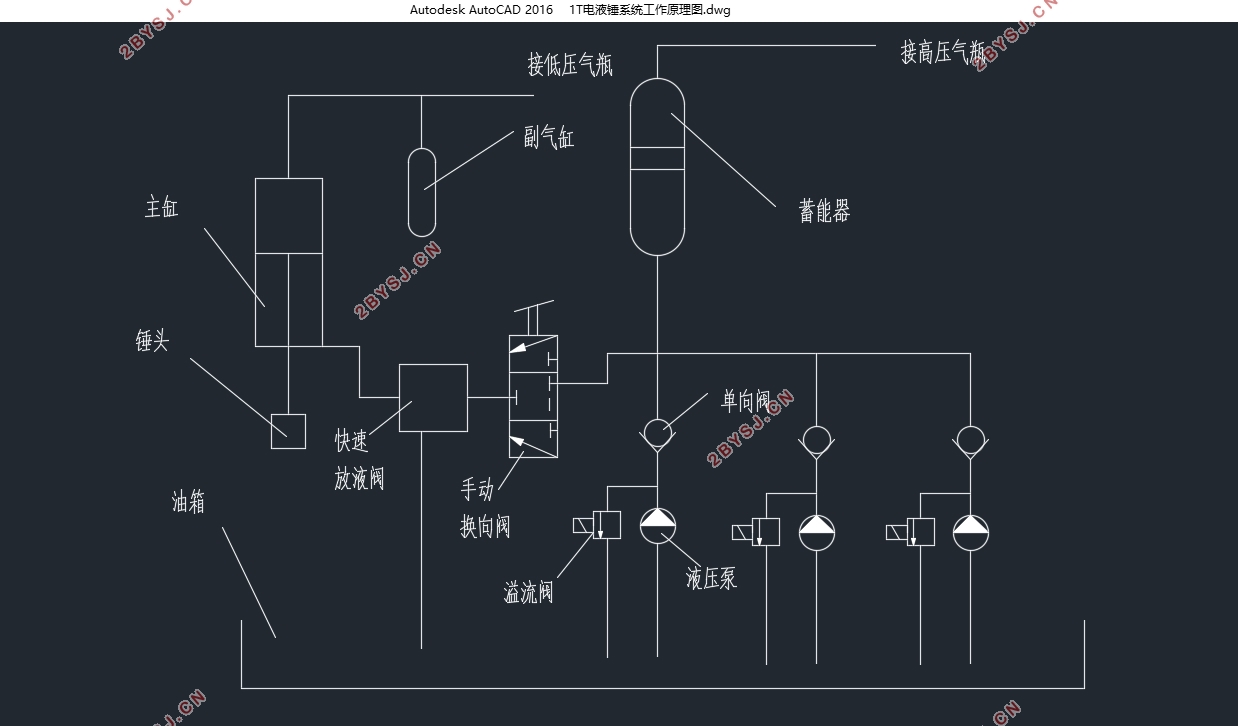Pick the hammer head square symbol
Image resolution: width=1238 pixels, height=726 pixels.
288,431
